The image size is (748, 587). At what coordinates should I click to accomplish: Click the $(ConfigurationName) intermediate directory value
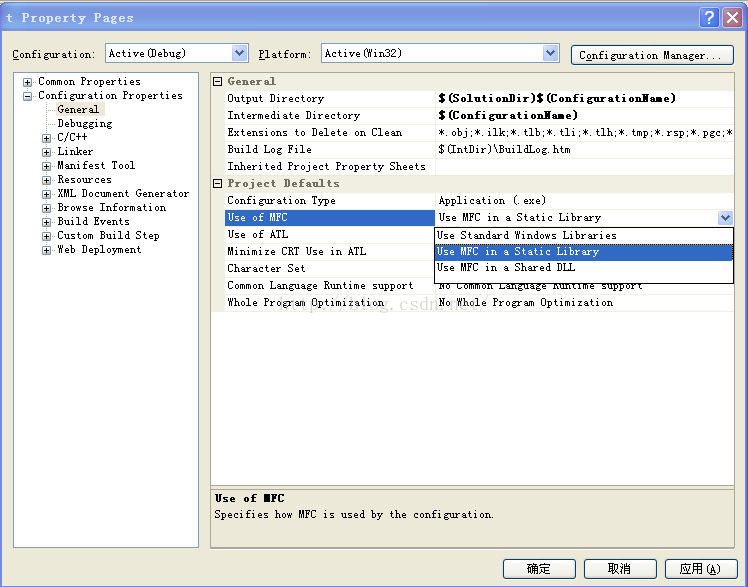point(508,115)
